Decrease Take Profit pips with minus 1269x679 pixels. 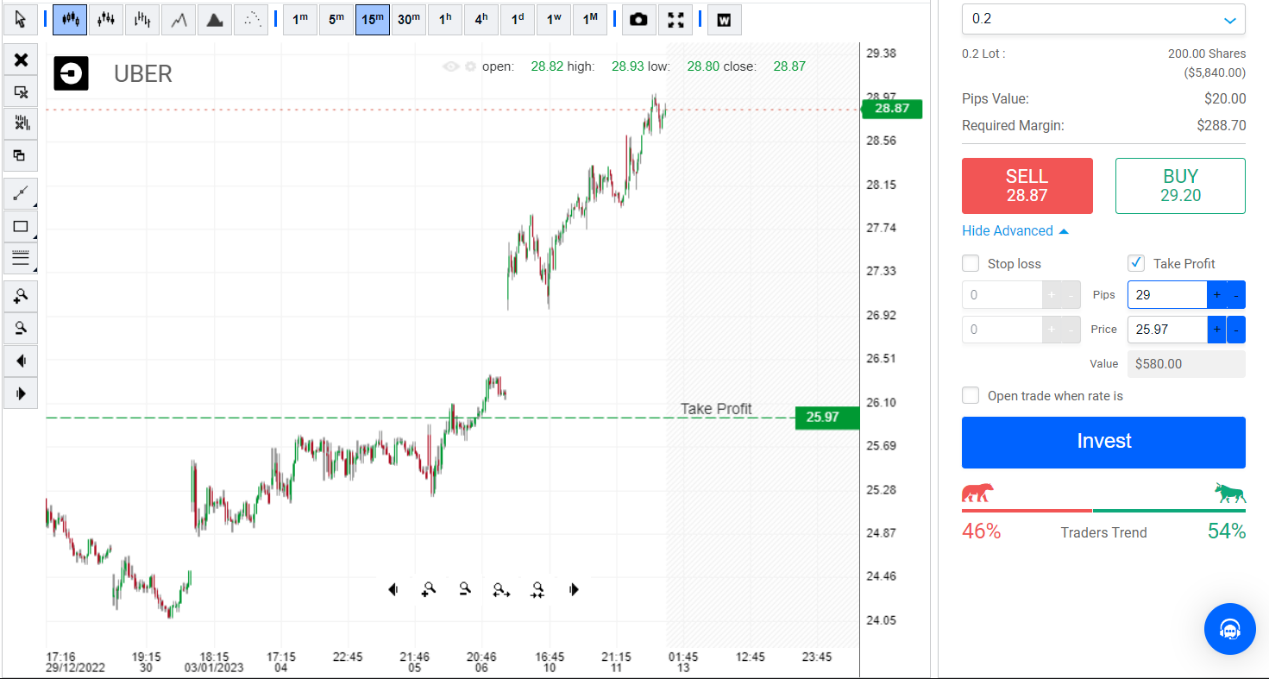1237,295
